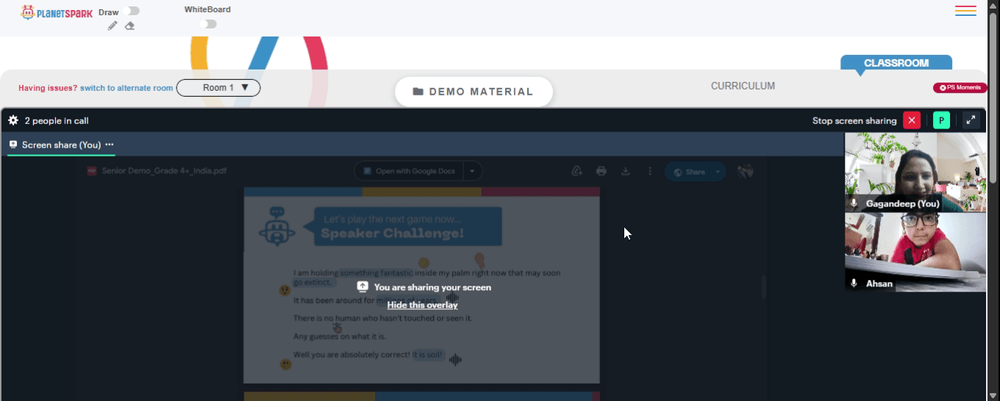The height and width of the screenshot is (401, 1000).
Task: Open the PDF more options menu
Action: (x=650, y=171)
